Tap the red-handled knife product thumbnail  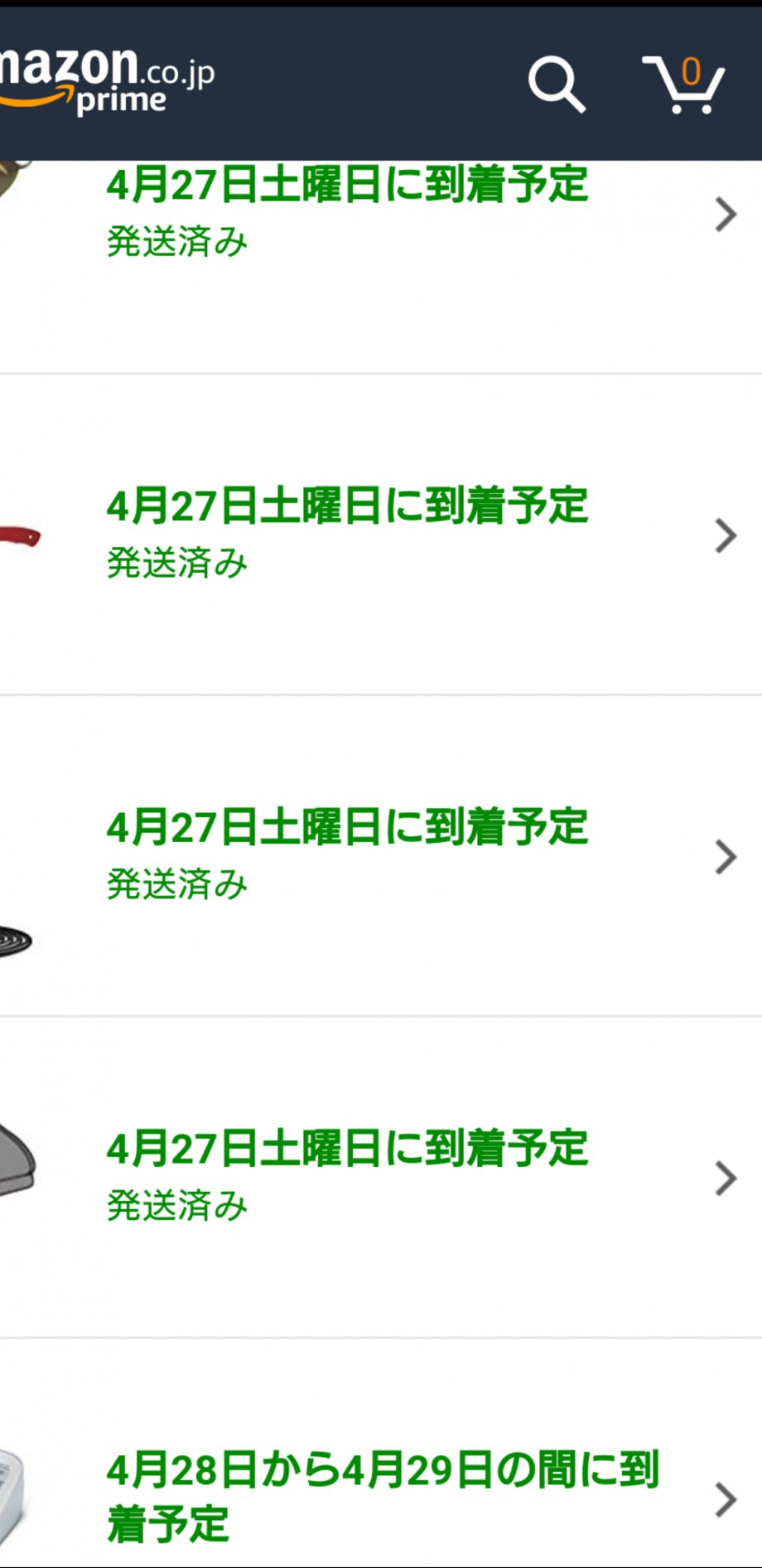(x=20, y=535)
